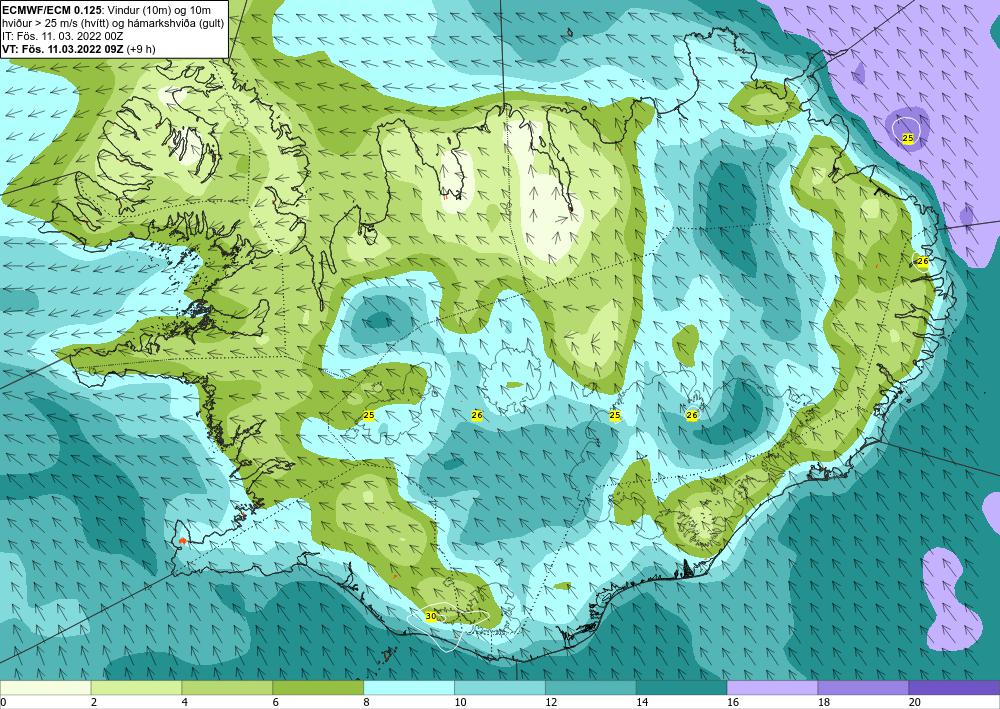This screenshot has height=709, width=1000.
Task: Click the 10–12 turquoise legend swatch
Action: pyautogui.click(x=500, y=688)
